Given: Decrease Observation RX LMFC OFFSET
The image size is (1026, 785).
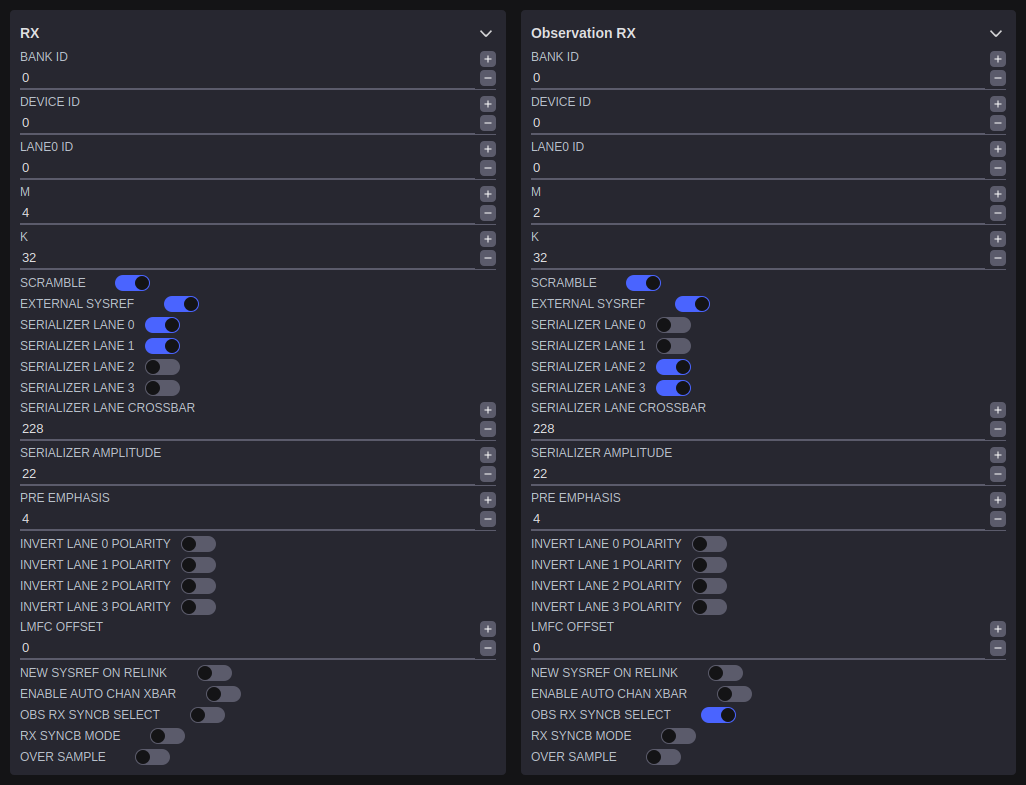Looking at the screenshot, I should [997, 648].
